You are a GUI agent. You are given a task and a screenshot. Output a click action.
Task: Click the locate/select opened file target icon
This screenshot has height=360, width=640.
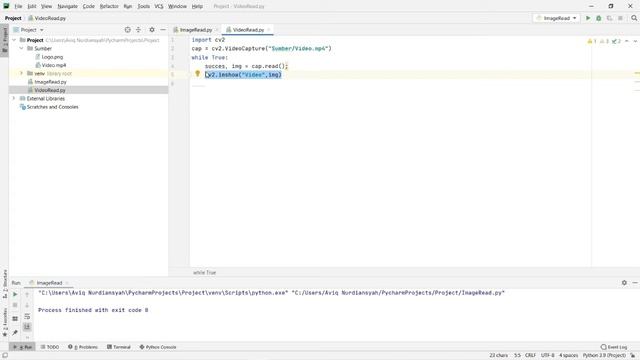[127, 30]
